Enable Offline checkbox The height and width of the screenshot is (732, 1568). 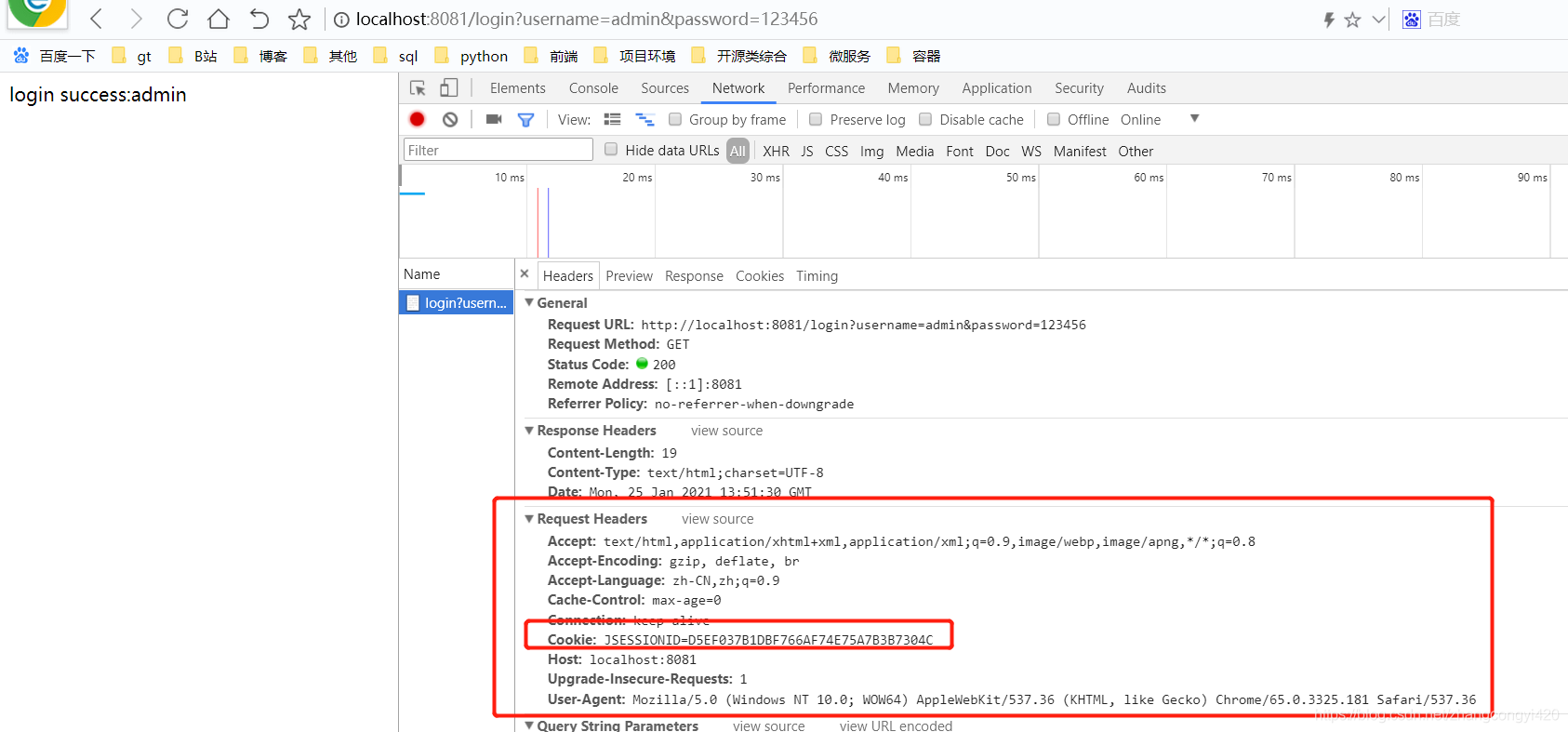pyautogui.click(x=1054, y=119)
